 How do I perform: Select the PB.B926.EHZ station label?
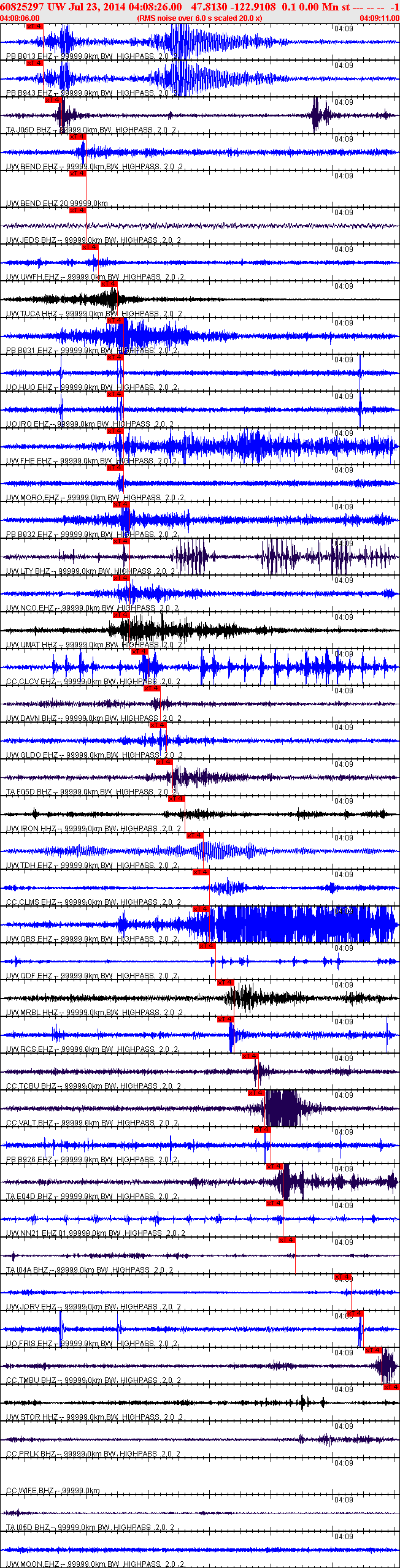92,1160
